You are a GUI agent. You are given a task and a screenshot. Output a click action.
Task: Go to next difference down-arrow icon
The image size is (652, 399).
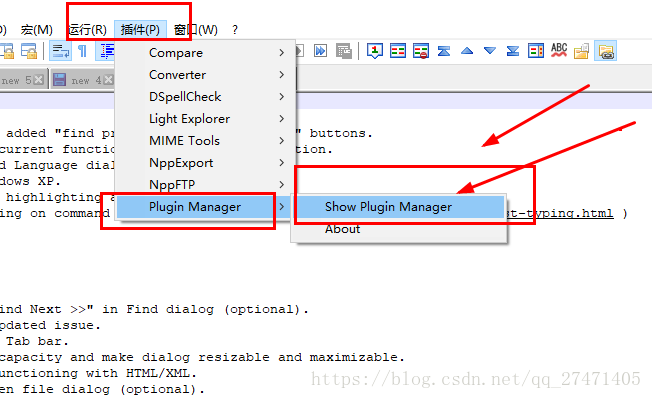pos(490,51)
